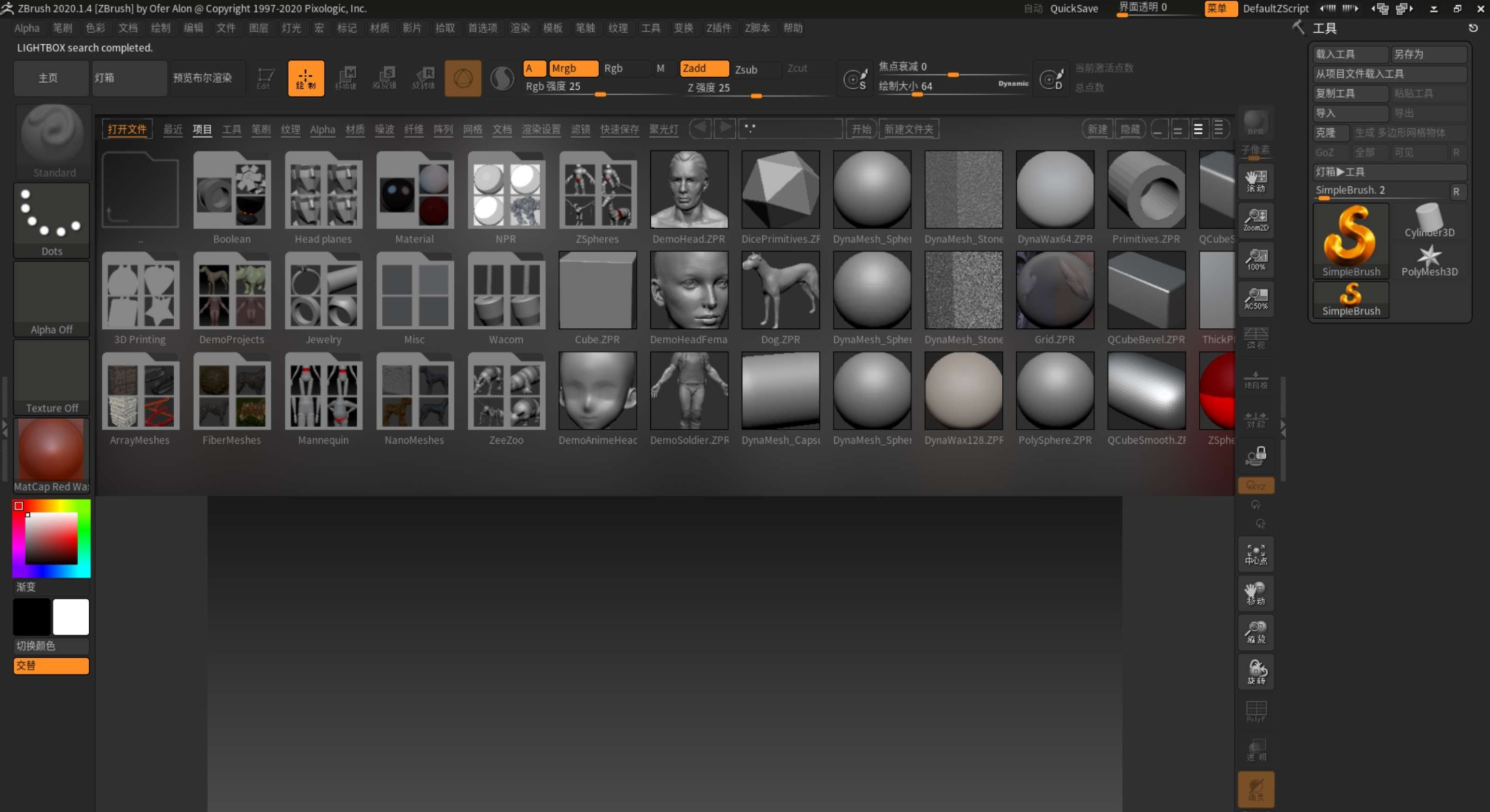The width and height of the screenshot is (1490, 812).
Task: Toggle the XYZ rotation axis button
Action: click(x=1256, y=486)
